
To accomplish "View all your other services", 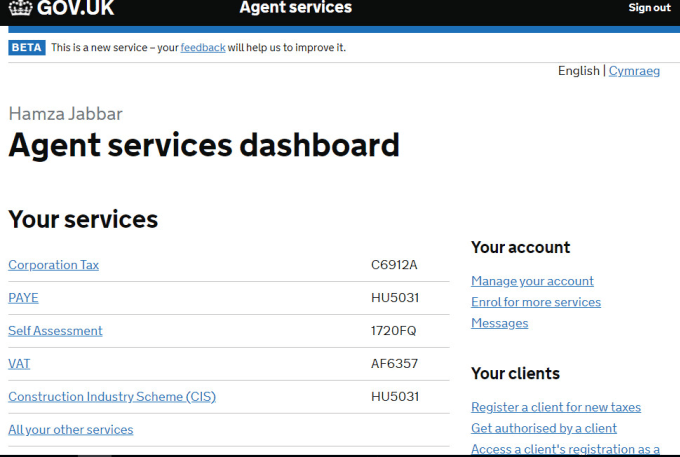I will (70, 430).
